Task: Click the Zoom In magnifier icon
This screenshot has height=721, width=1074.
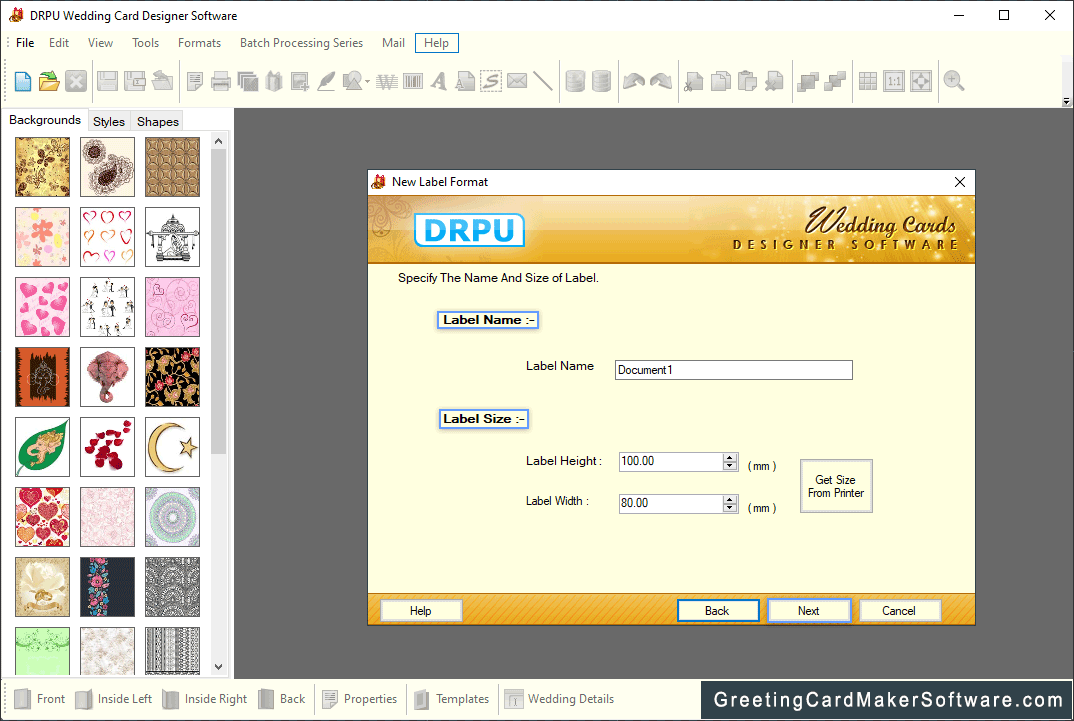Action: [953, 81]
